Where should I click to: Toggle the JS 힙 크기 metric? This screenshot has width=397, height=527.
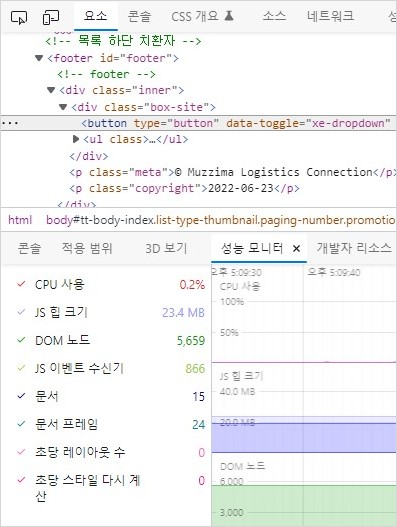point(21,312)
